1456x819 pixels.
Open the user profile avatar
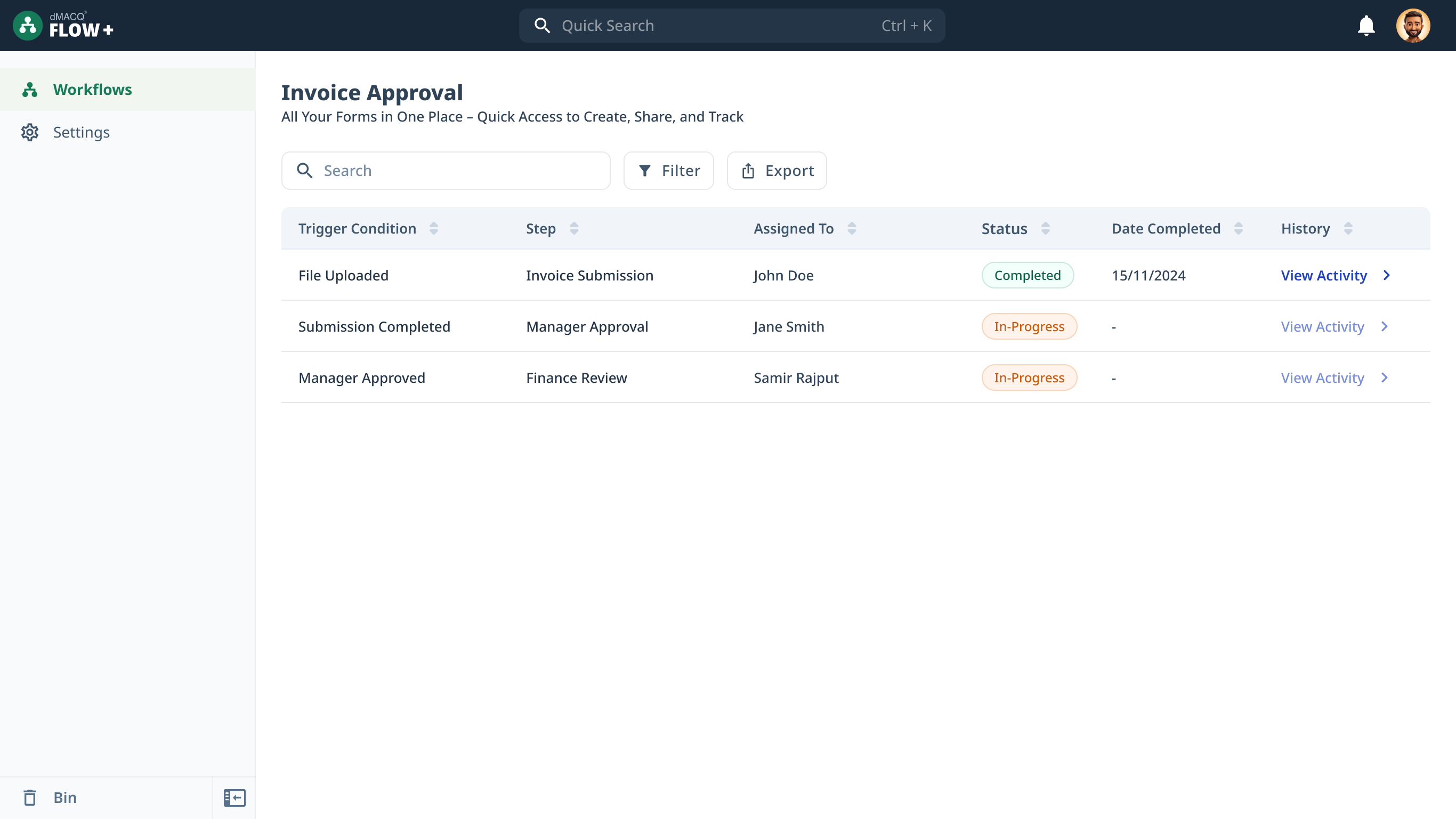click(1412, 26)
